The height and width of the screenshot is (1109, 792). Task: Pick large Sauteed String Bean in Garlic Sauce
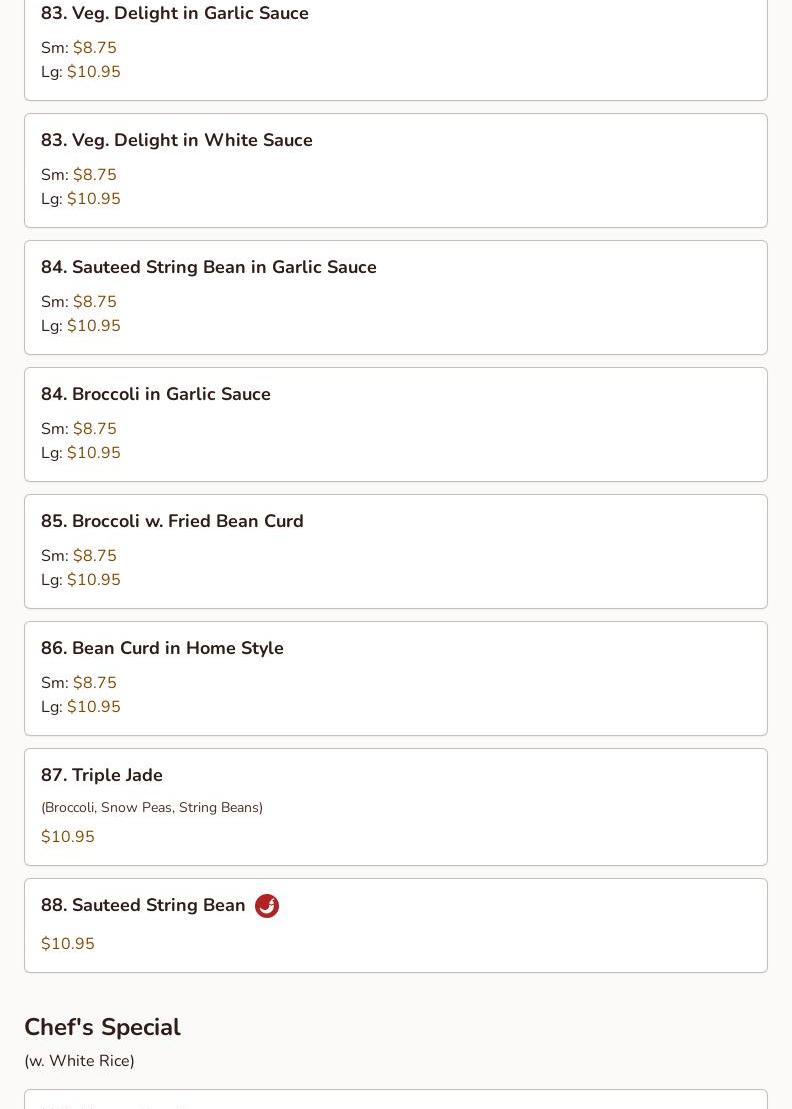point(94,326)
